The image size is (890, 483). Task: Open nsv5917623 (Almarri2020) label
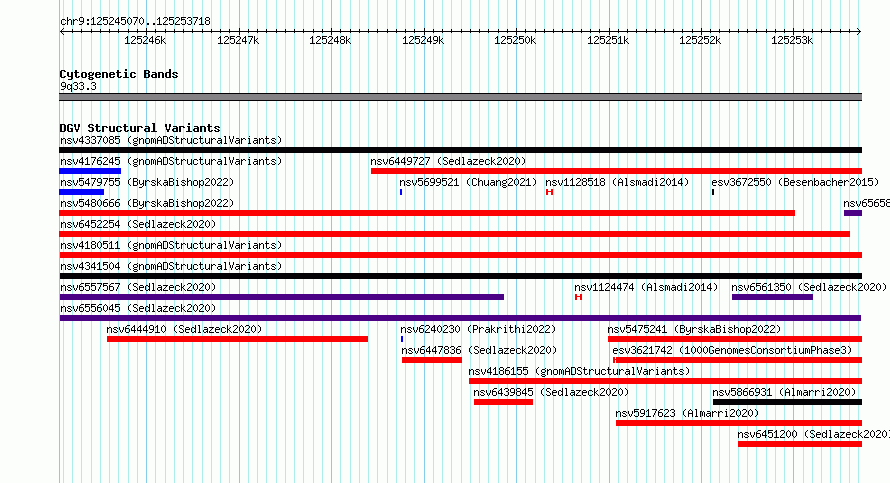coord(687,413)
